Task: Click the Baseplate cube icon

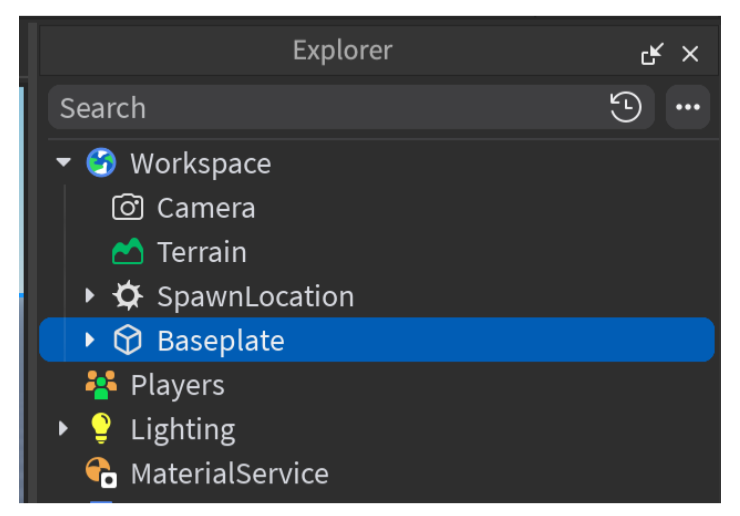Action: [x=127, y=341]
